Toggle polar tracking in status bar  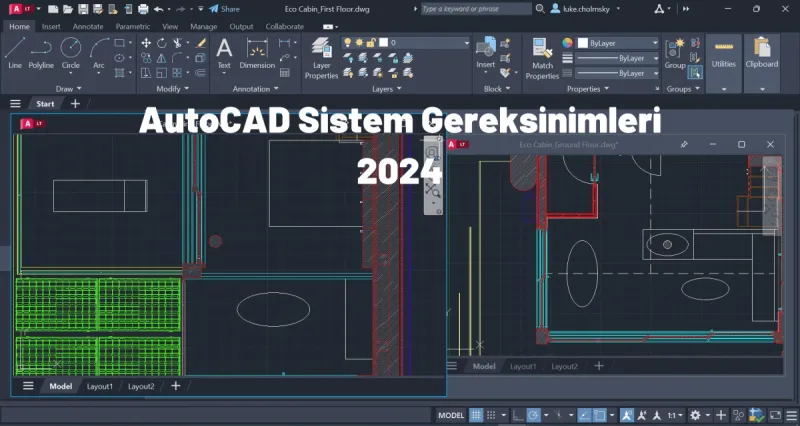[x=533, y=415]
